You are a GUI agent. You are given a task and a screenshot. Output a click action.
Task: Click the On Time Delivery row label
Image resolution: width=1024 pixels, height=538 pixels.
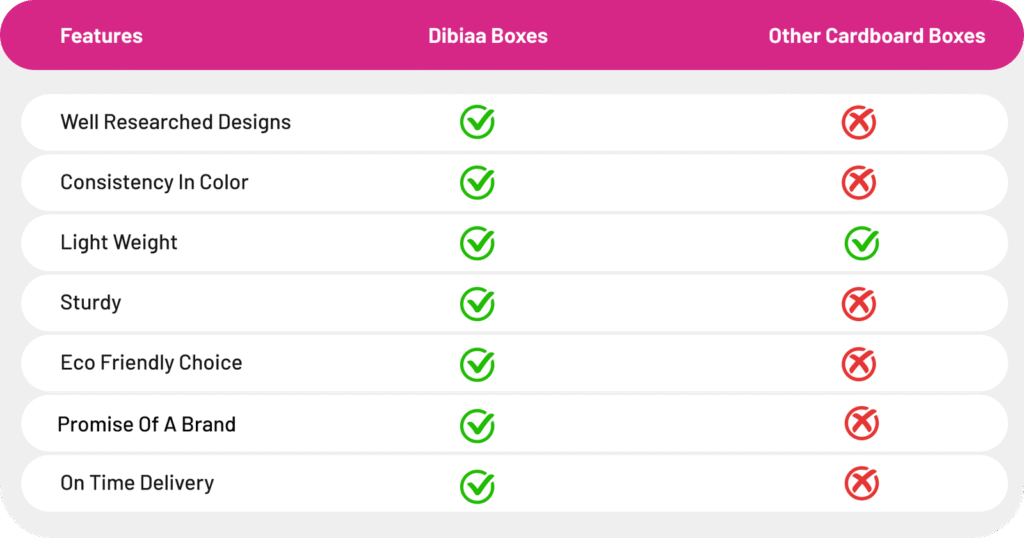(137, 483)
